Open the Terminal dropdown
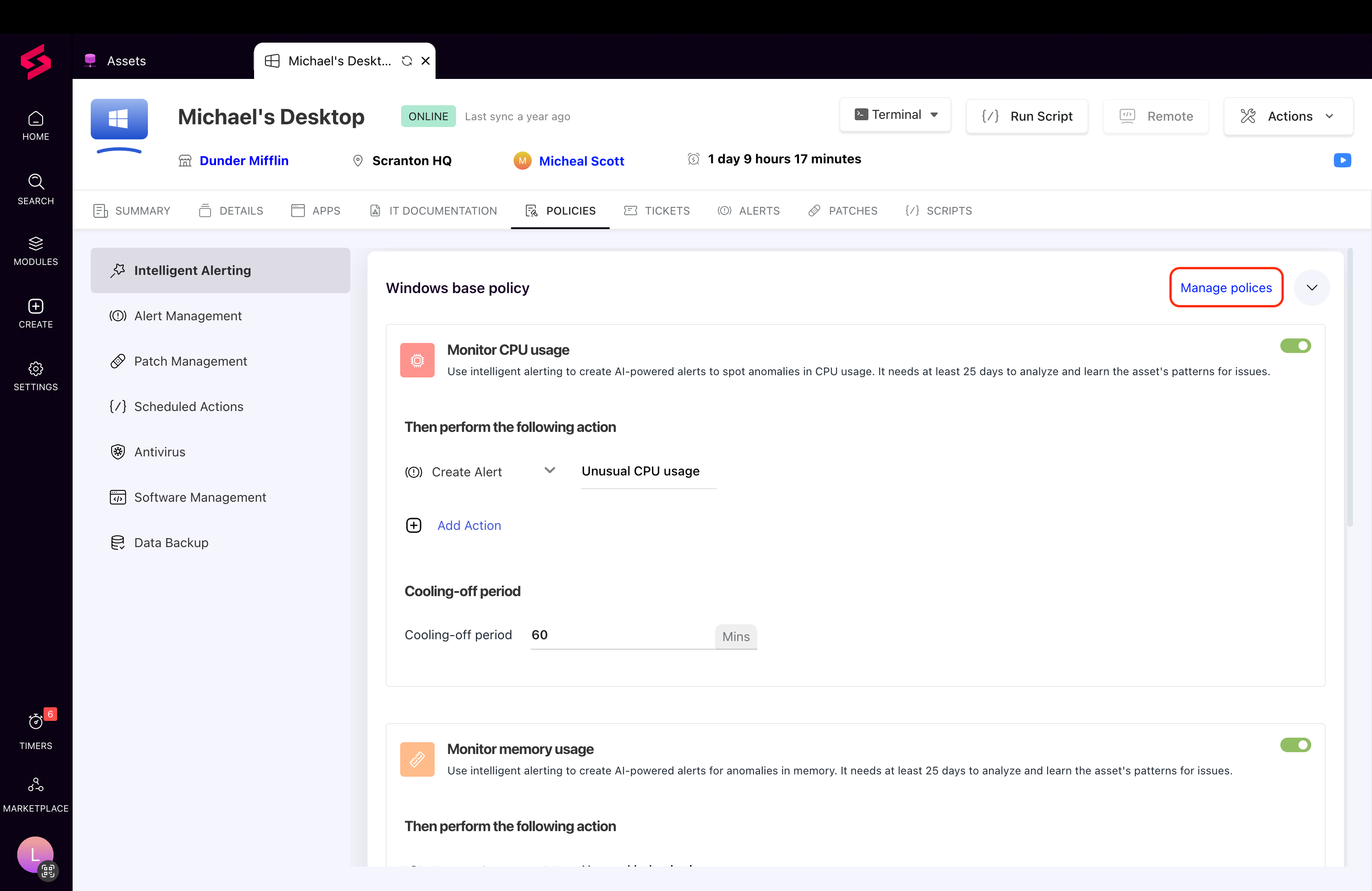 (895, 115)
